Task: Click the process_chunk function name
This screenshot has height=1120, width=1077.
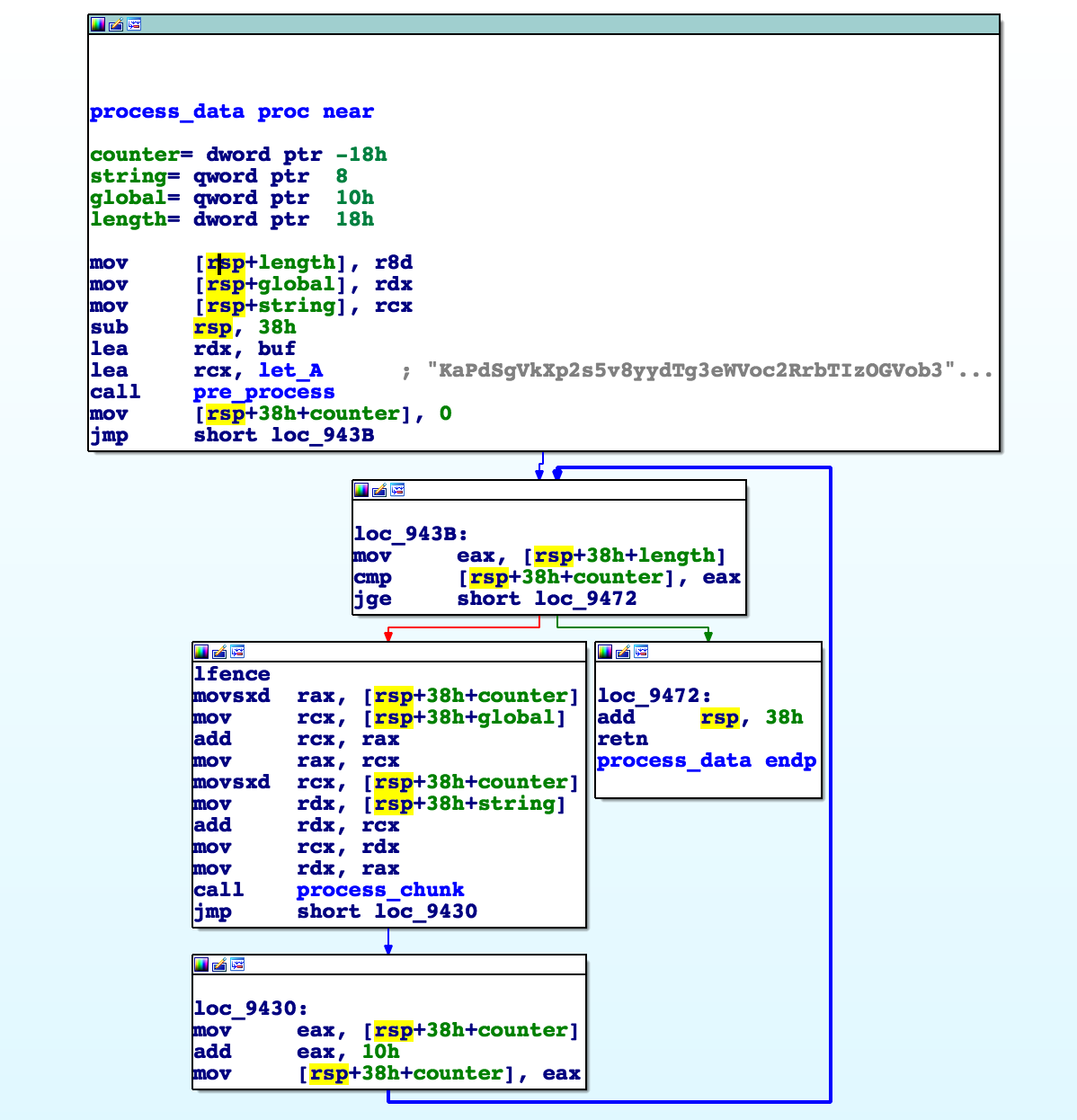Action: pos(380,890)
